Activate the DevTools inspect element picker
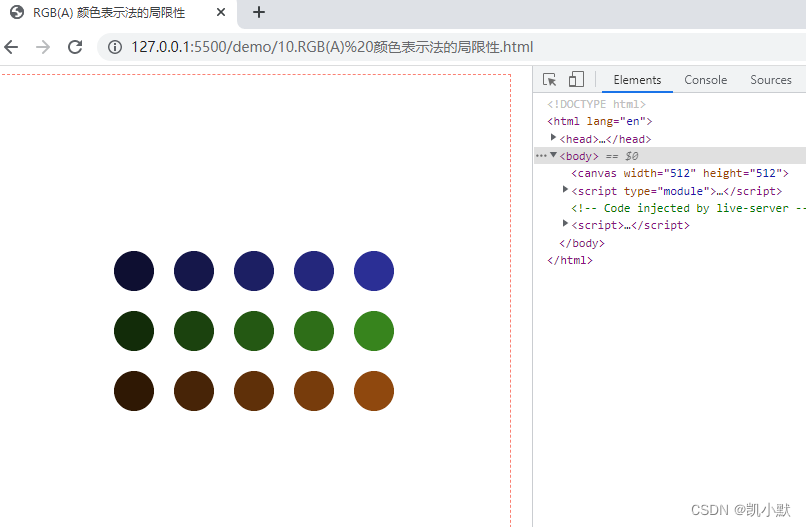The width and height of the screenshot is (806, 527). point(549,80)
